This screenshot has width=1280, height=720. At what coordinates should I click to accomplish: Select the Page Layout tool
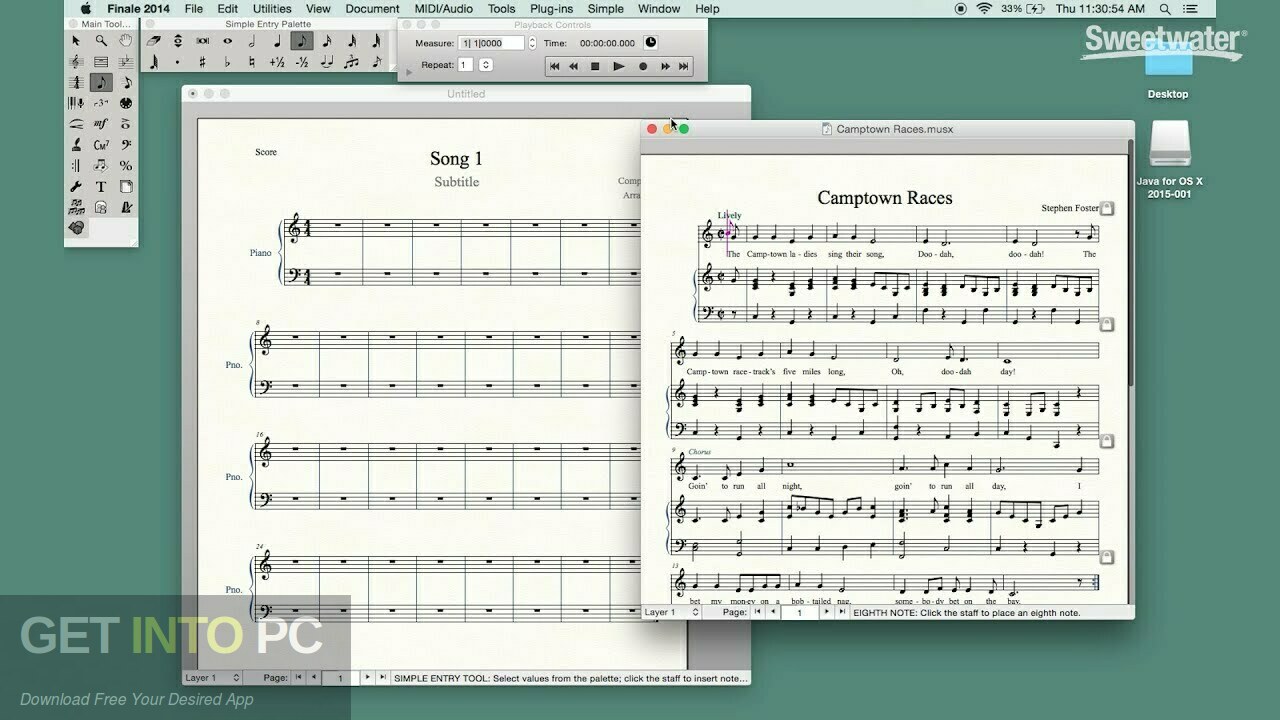125,186
